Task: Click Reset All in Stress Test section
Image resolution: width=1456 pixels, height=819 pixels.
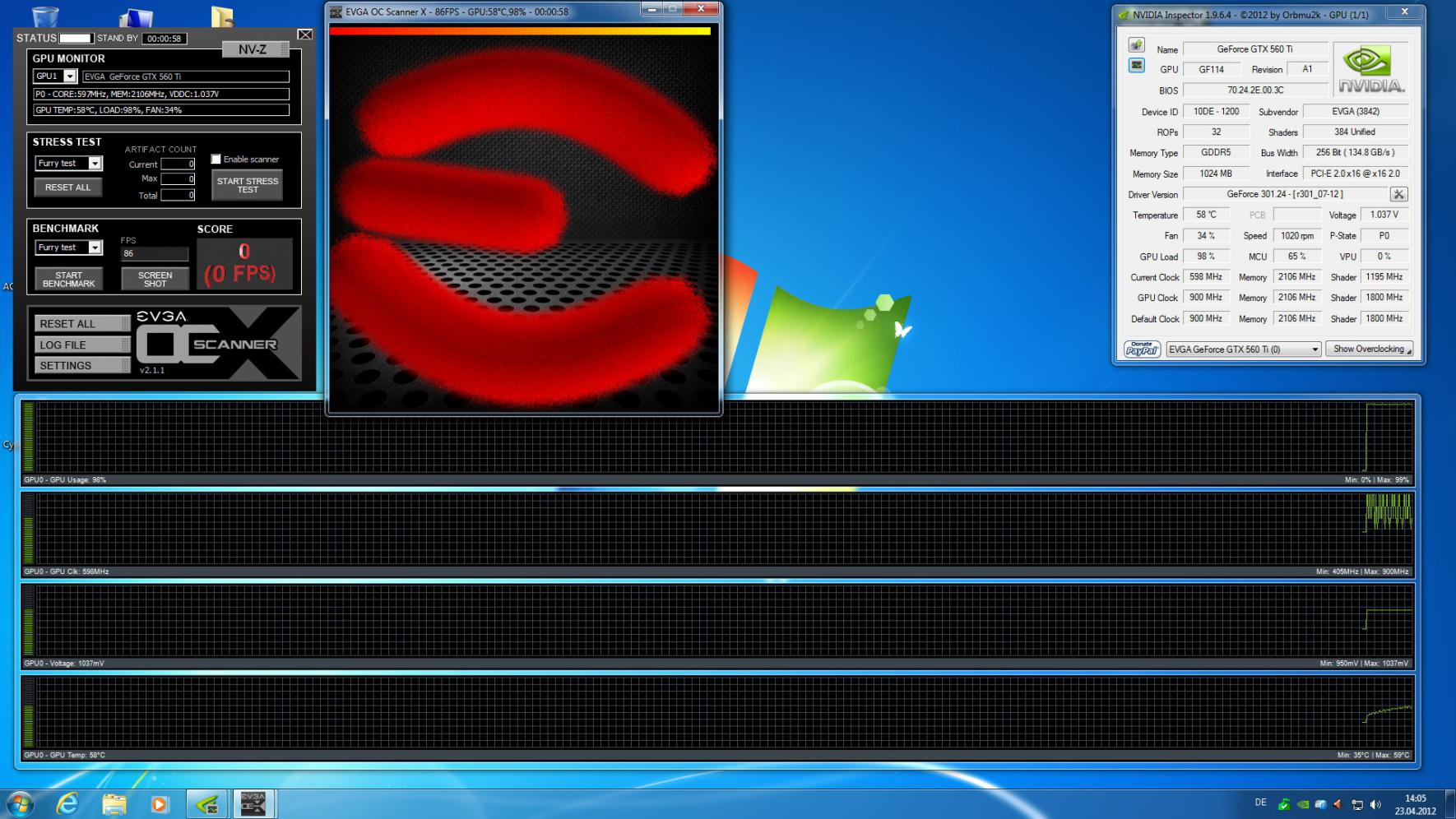Action: [68, 187]
